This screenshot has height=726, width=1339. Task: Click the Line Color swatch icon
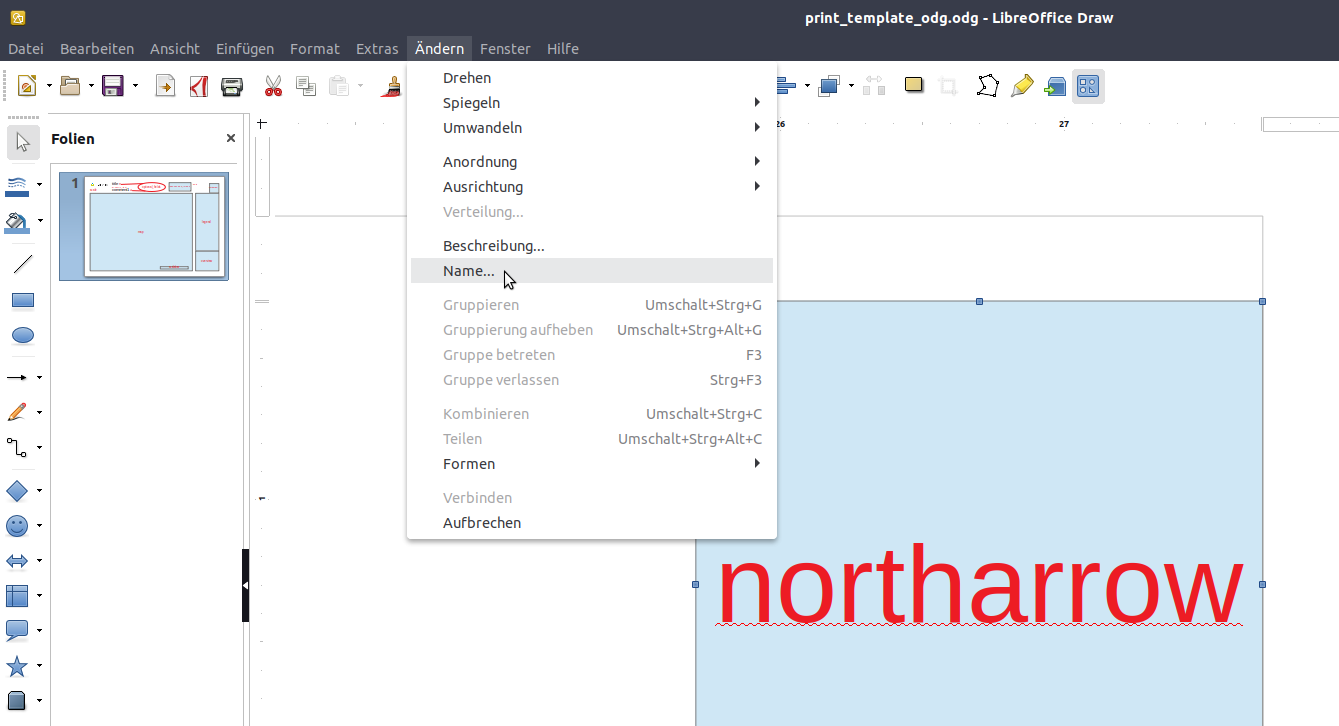click(x=17, y=186)
